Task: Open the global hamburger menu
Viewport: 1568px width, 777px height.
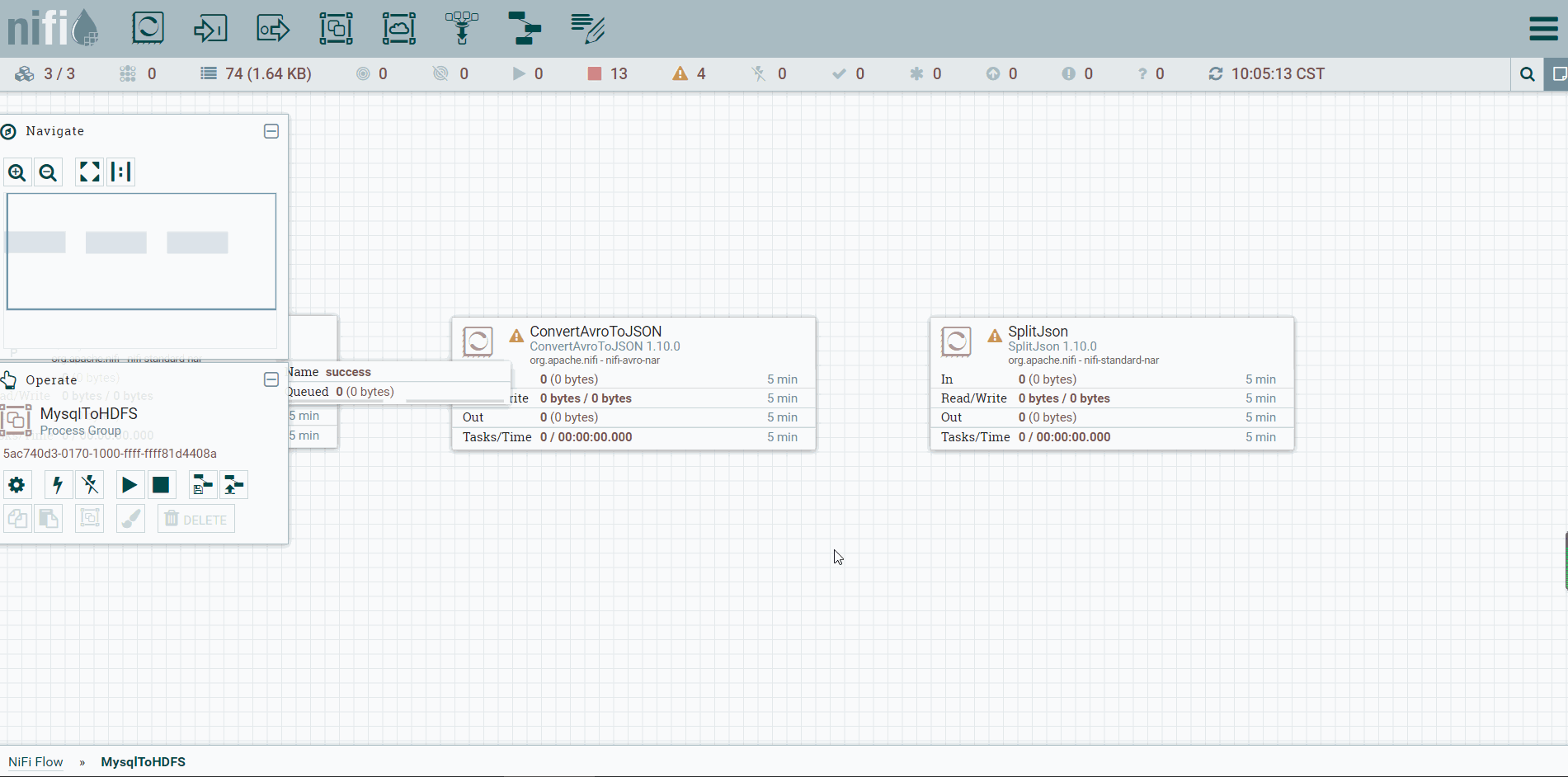Action: [1543, 29]
